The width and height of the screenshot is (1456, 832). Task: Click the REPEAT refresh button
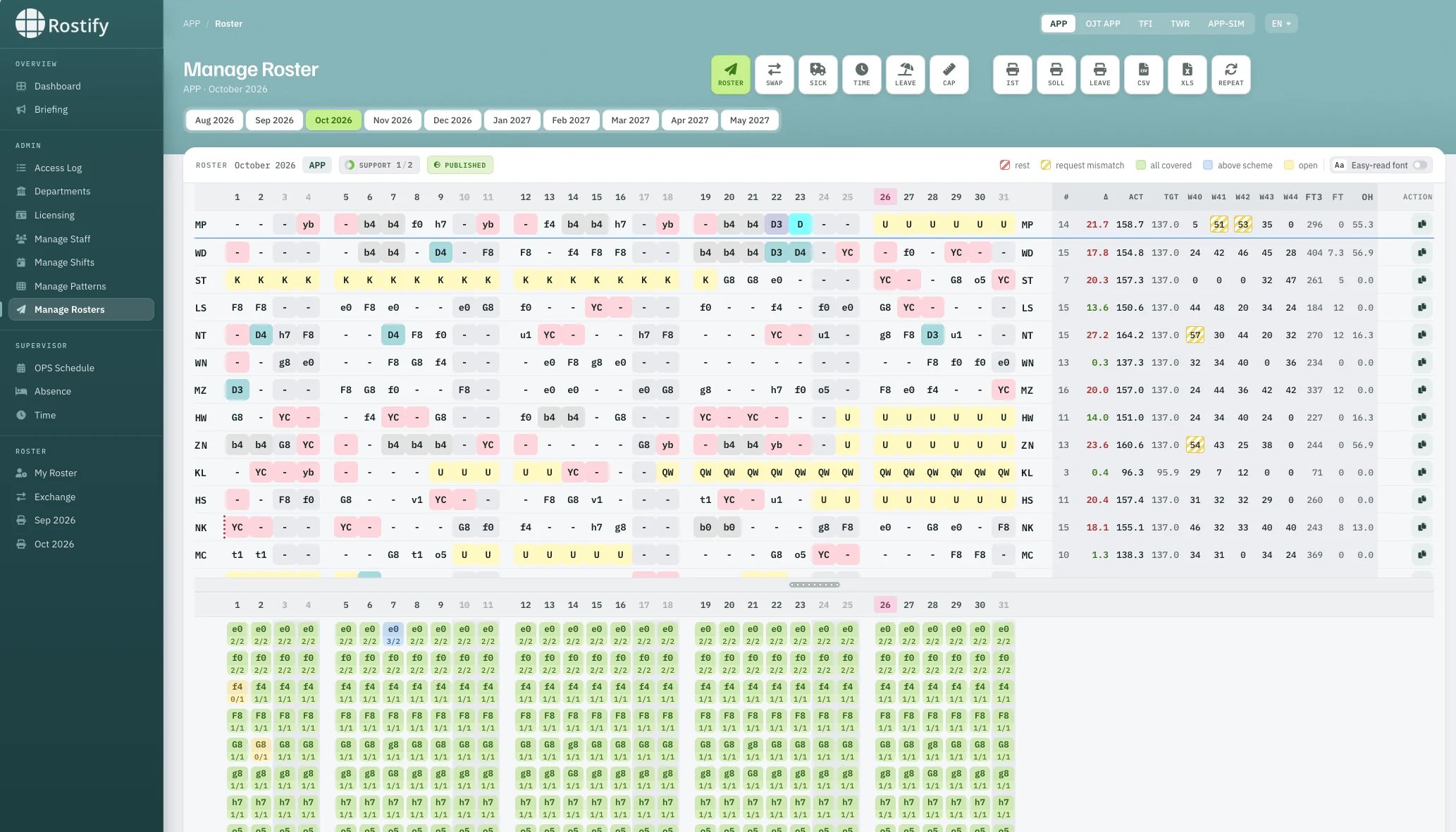1230,75
